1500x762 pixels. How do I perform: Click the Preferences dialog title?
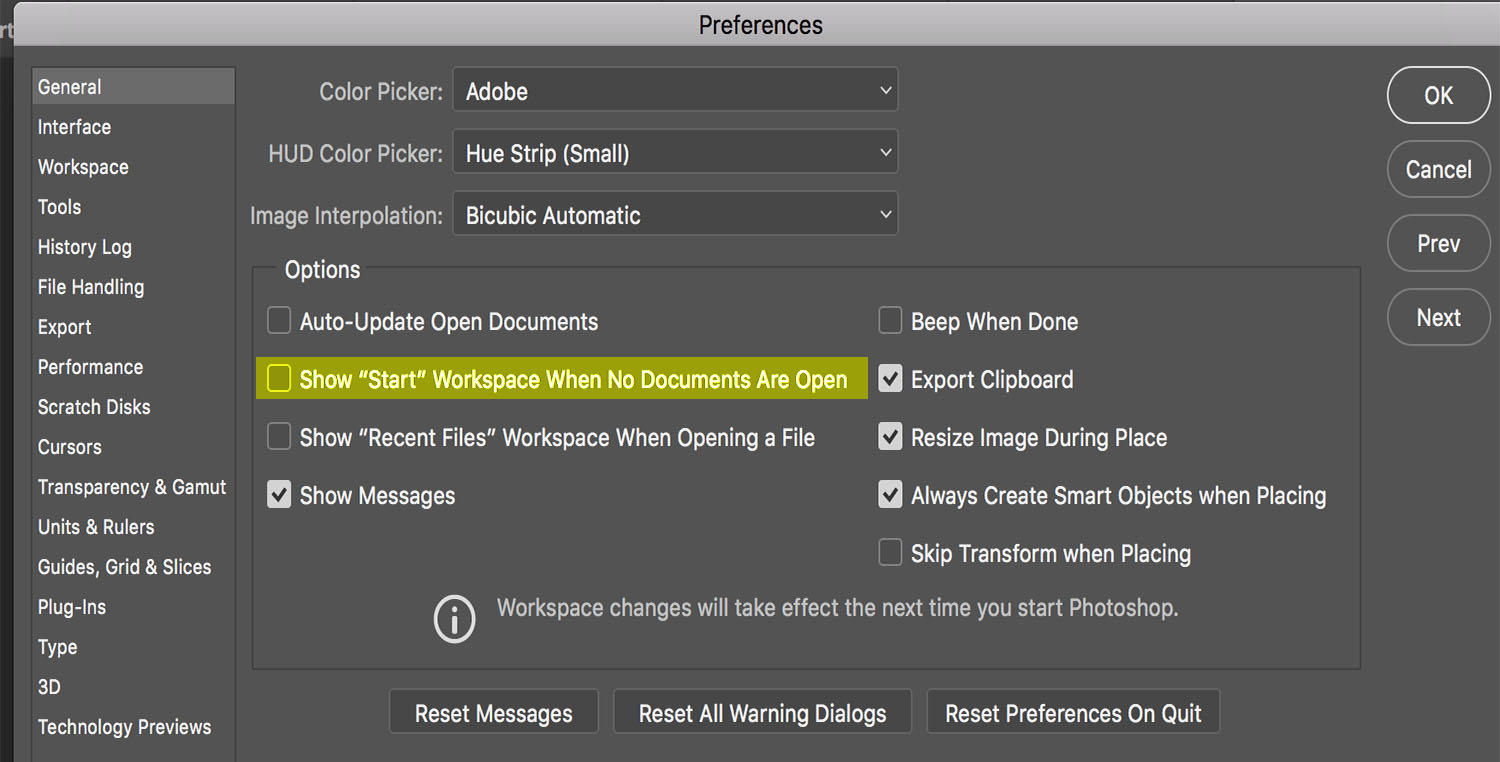coord(760,25)
